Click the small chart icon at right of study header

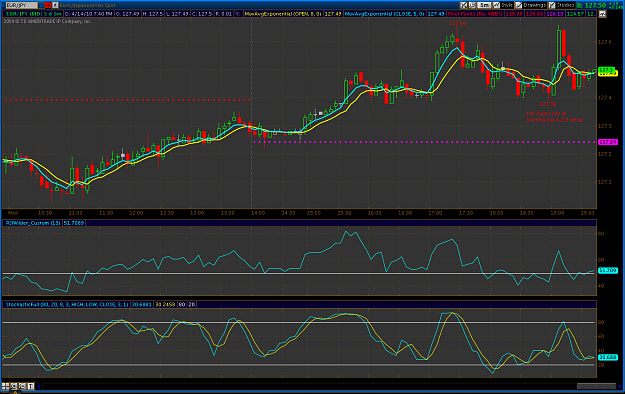click(602, 14)
